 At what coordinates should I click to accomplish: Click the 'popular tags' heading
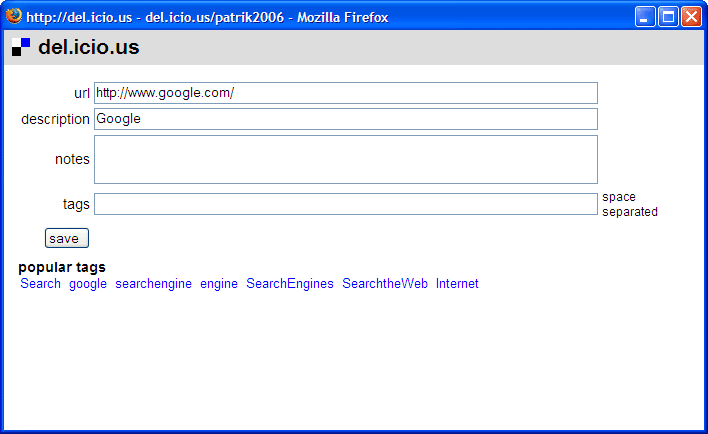pyautogui.click(x=62, y=267)
